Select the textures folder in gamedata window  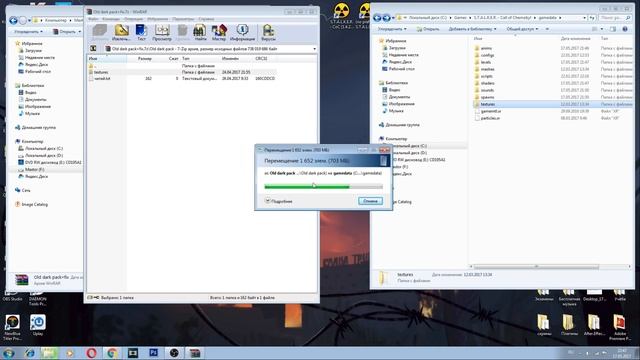(x=553, y=104)
